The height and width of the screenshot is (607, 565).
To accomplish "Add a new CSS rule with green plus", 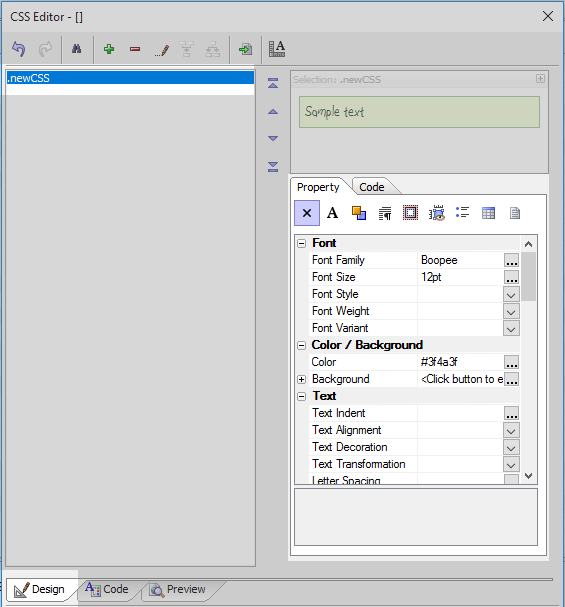I will (x=109, y=49).
